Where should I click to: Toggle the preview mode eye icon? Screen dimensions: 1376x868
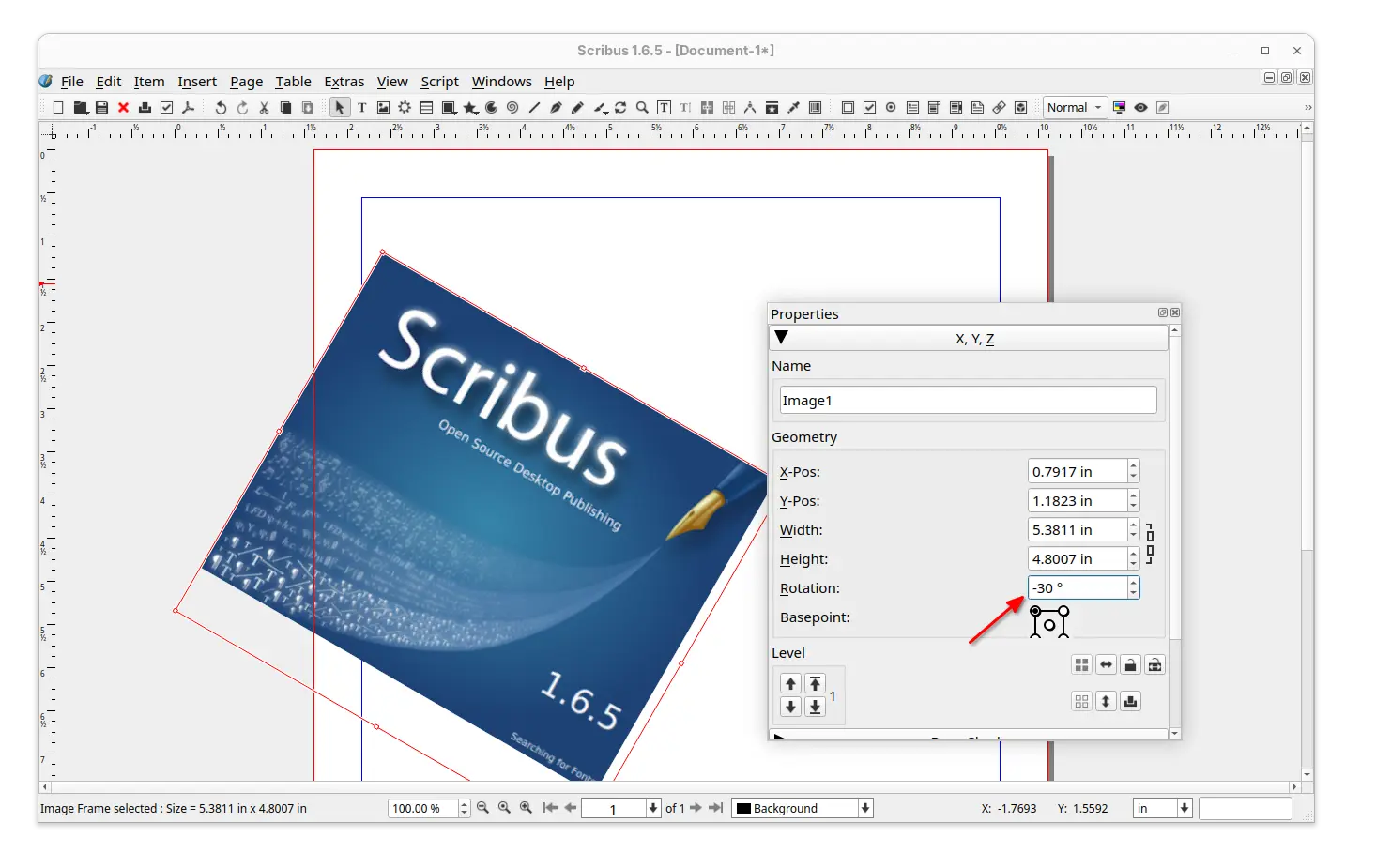[1140, 108]
